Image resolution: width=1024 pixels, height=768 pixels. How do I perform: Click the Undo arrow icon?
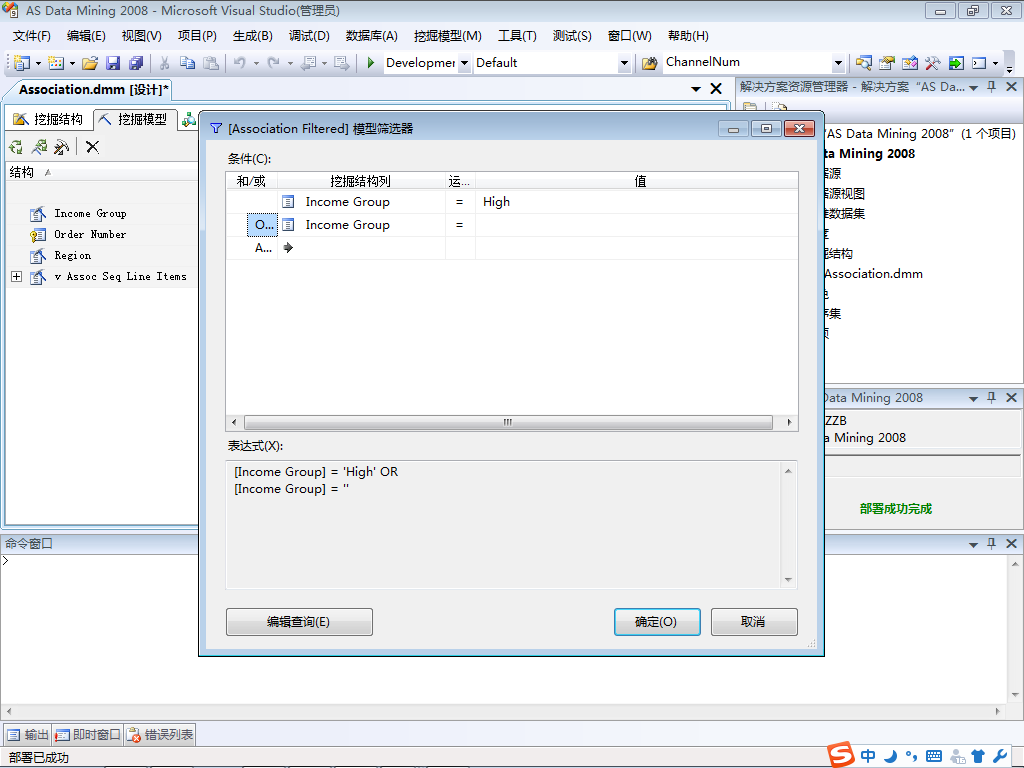240,63
